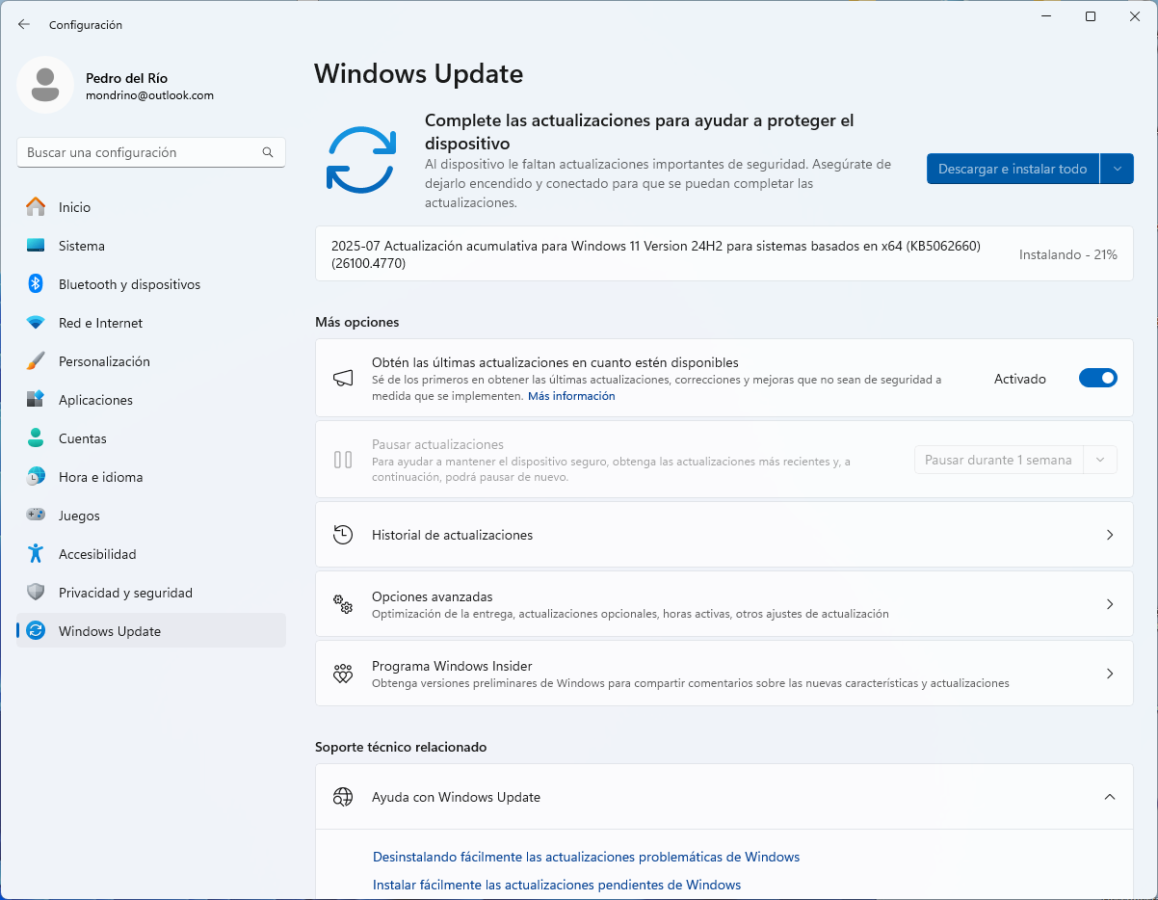The width and height of the screenshot is (1158, 900).
Task: Open the Pausar durante 1 semana dropdown arrow
Action: pos(1100,460)
